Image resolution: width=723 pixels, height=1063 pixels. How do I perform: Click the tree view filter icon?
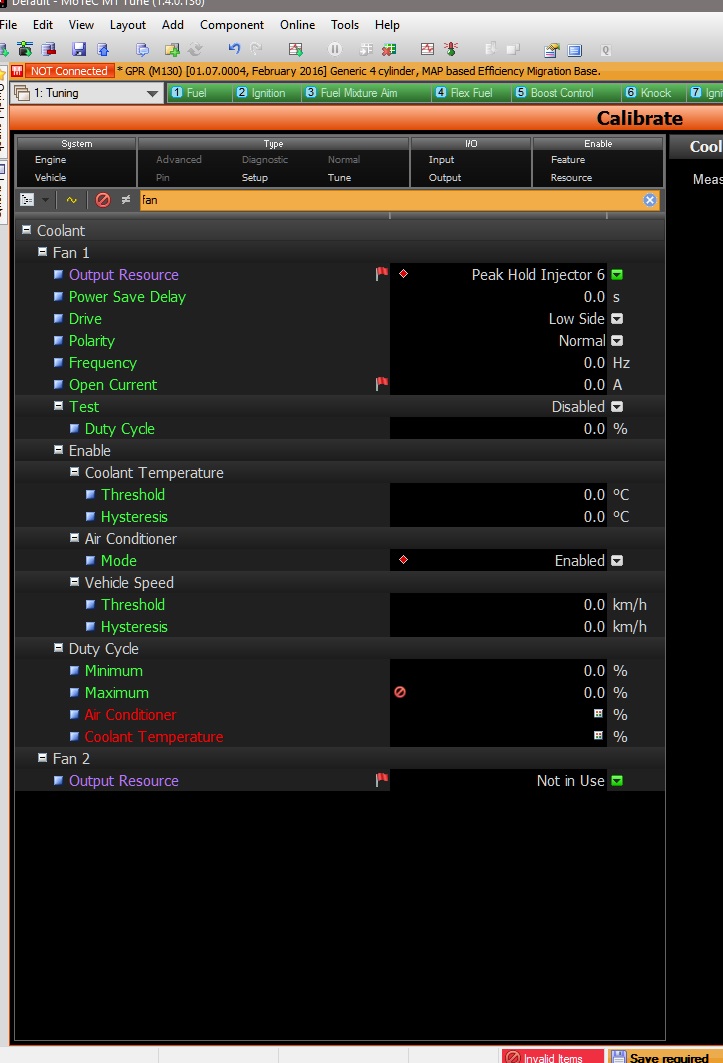click(27, 200)
